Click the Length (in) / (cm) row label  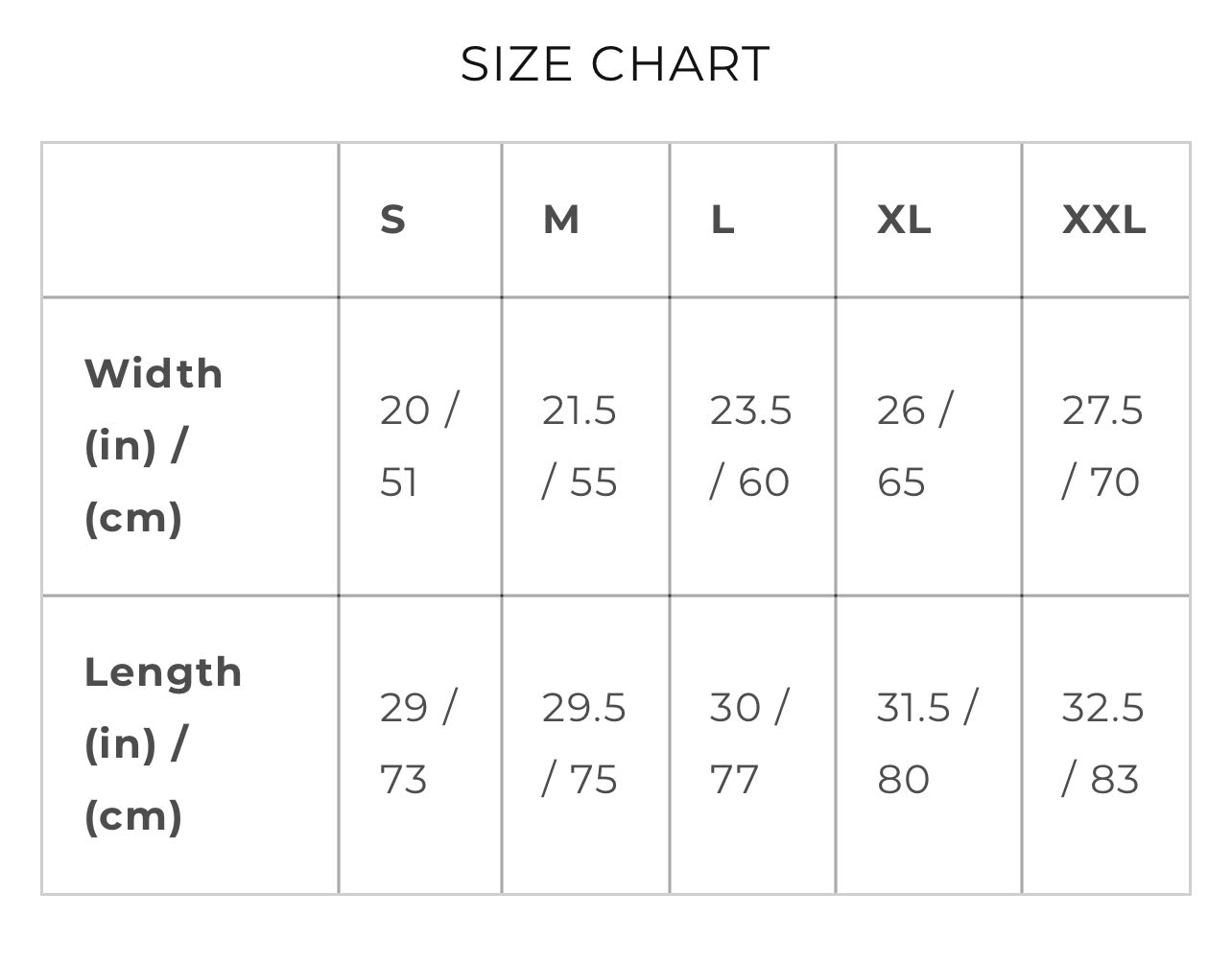point(162,743)
